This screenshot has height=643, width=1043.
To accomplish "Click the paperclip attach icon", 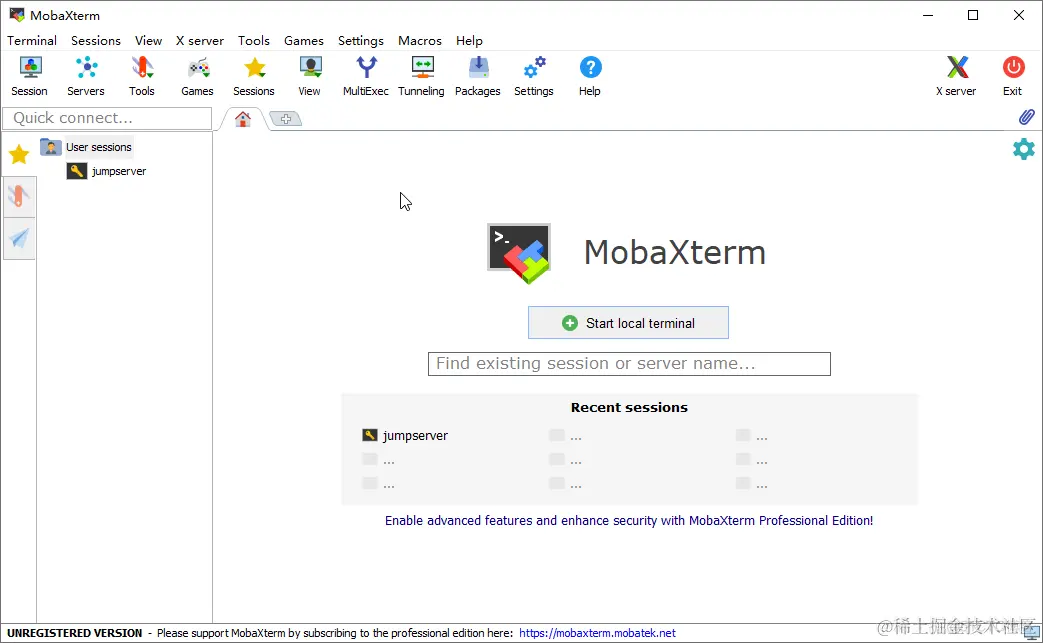I will click(1026, 118).
